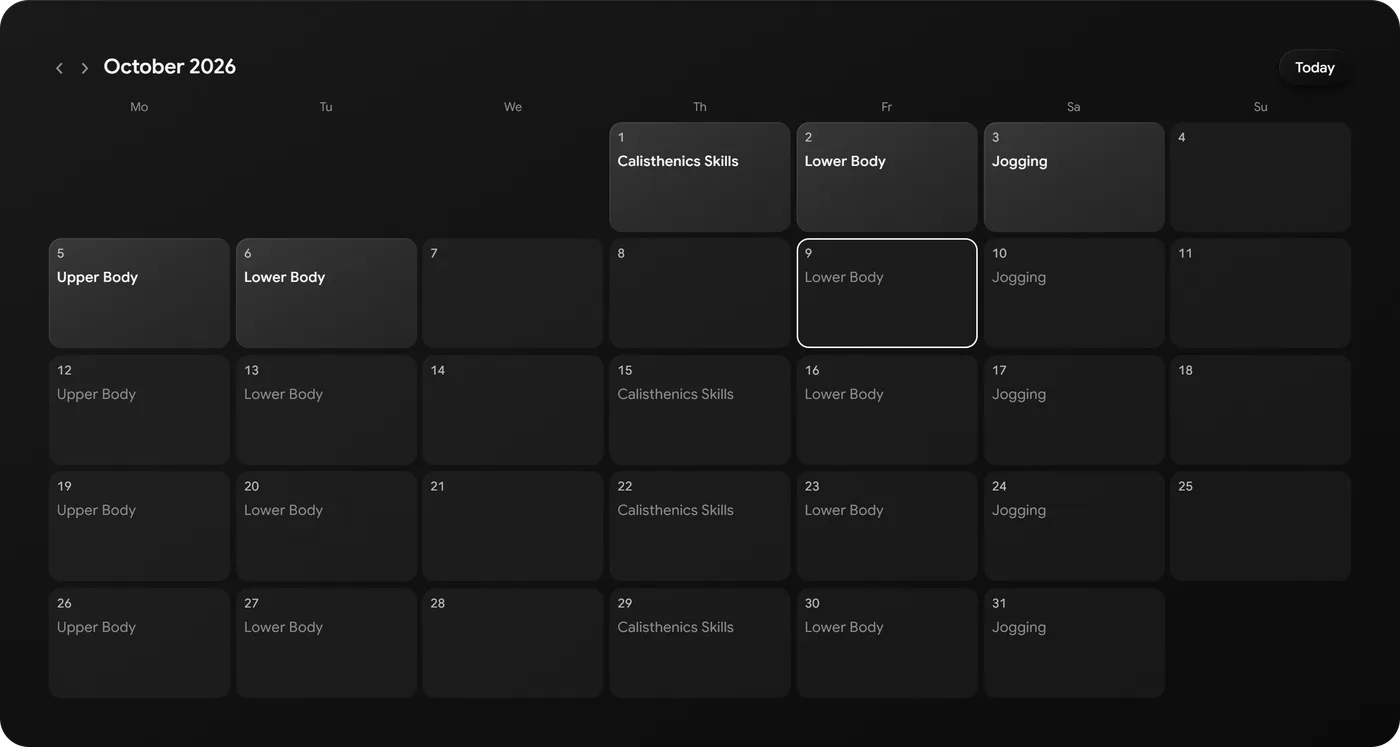This screenshot has height=747, width=1400.
Task: Jump to Today
Action: pos(1314,67)
